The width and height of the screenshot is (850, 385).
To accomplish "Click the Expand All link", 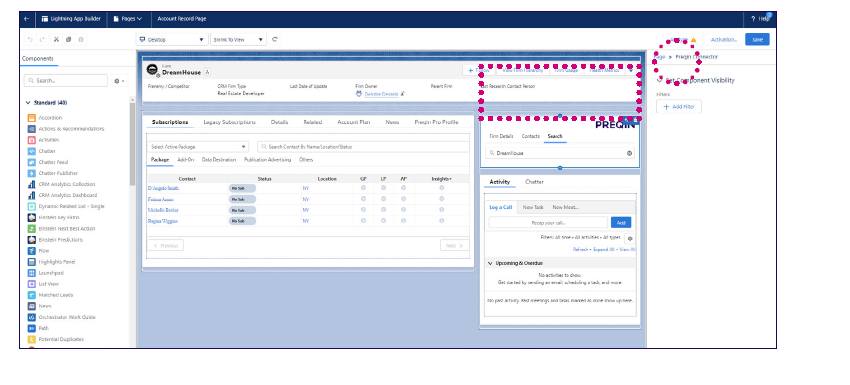I will click(x=603, y=249).
